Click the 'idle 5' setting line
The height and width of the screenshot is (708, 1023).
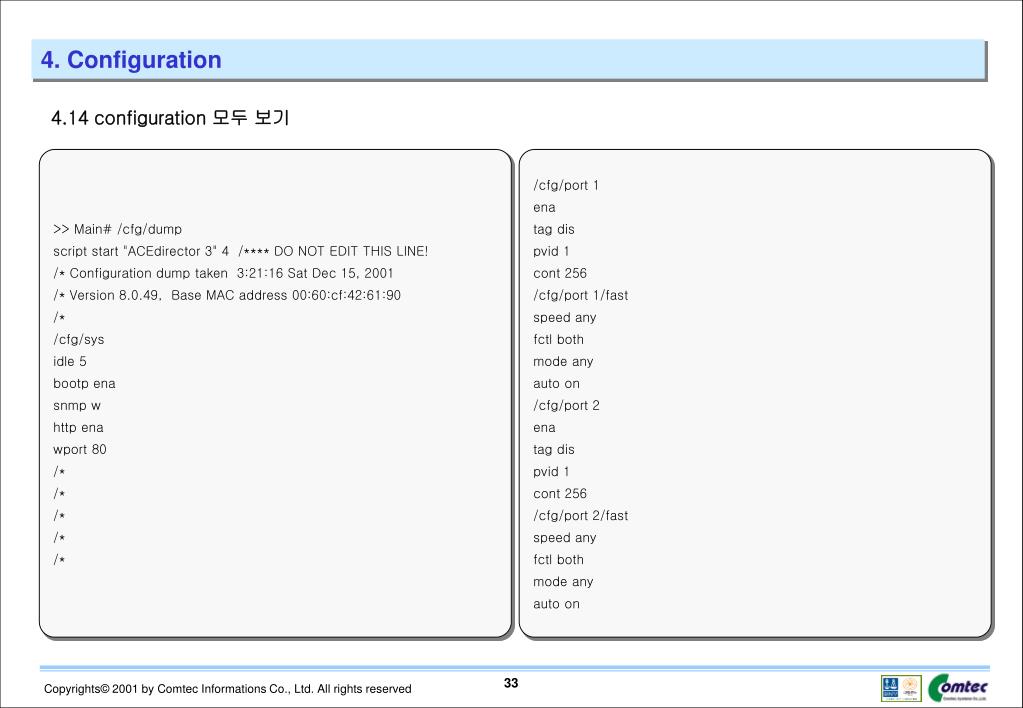pos(70,362)
